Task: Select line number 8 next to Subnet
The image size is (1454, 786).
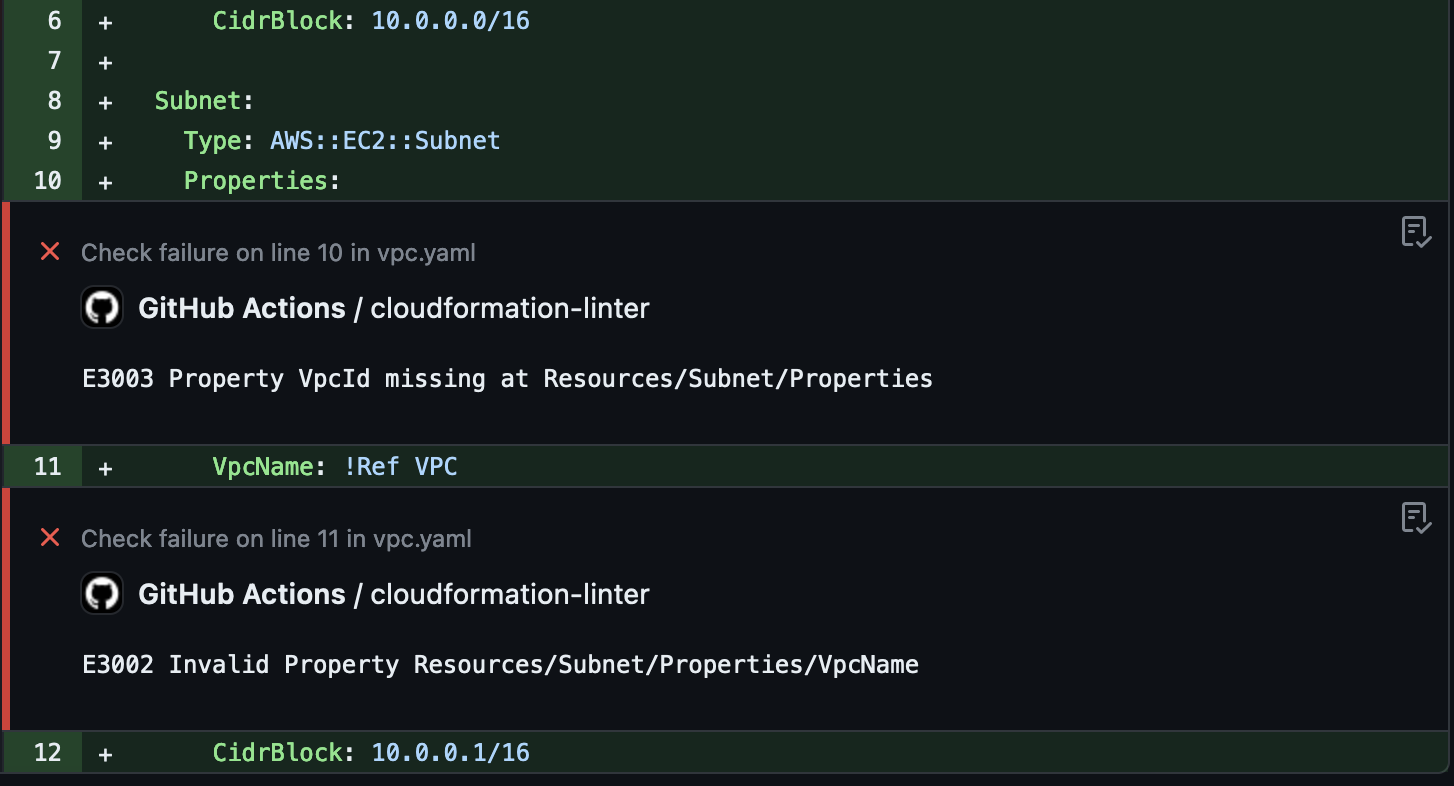Action: coord(54,100)
